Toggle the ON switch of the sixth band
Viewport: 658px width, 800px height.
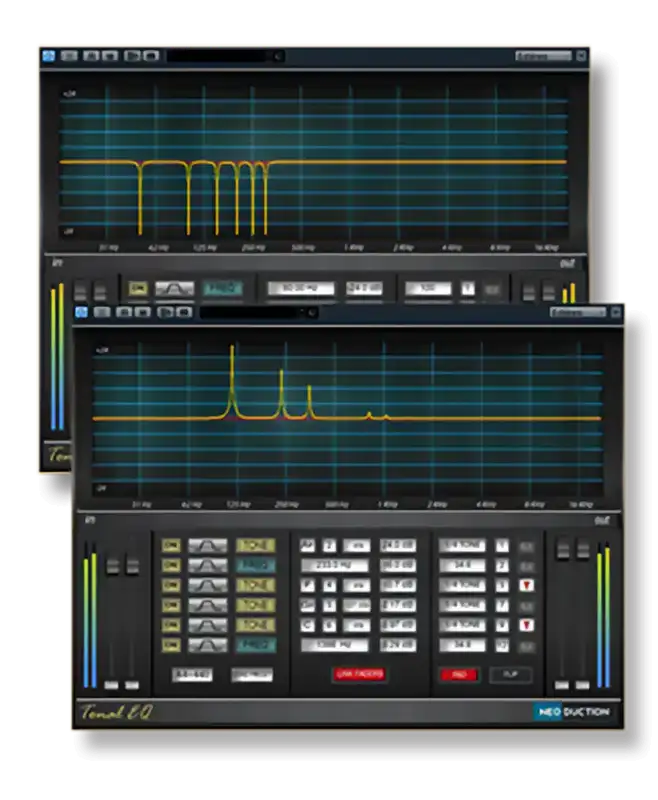click(171, 645)
